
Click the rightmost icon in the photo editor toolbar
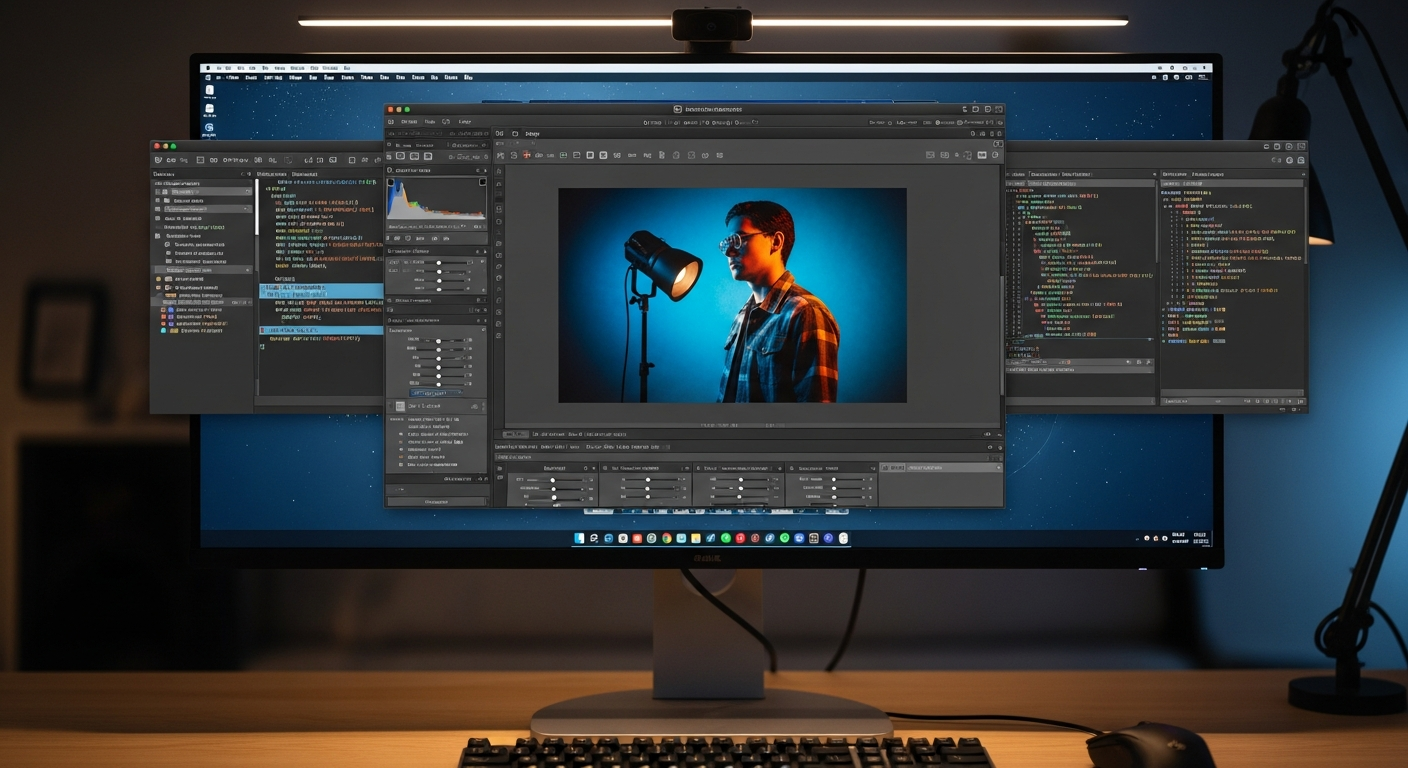[995, 155]
